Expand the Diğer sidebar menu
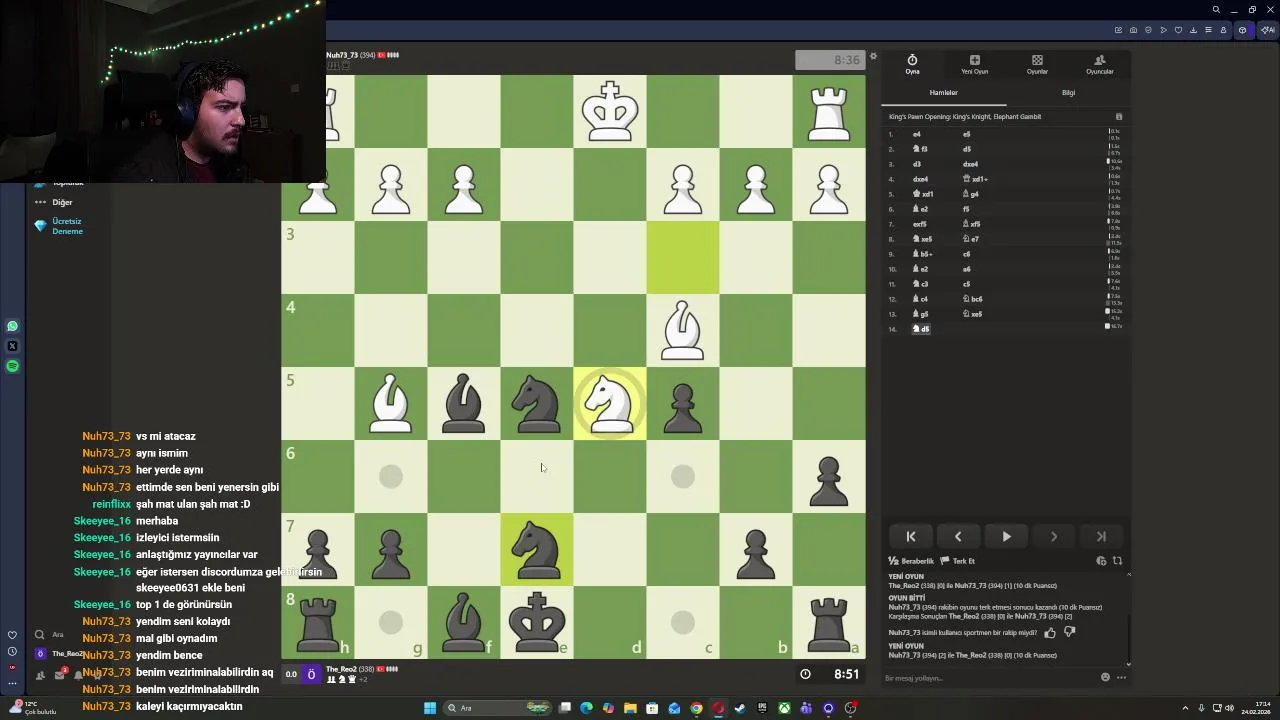Image resolution: width=1280 pixels, height=720 pixels. point(54,202)
